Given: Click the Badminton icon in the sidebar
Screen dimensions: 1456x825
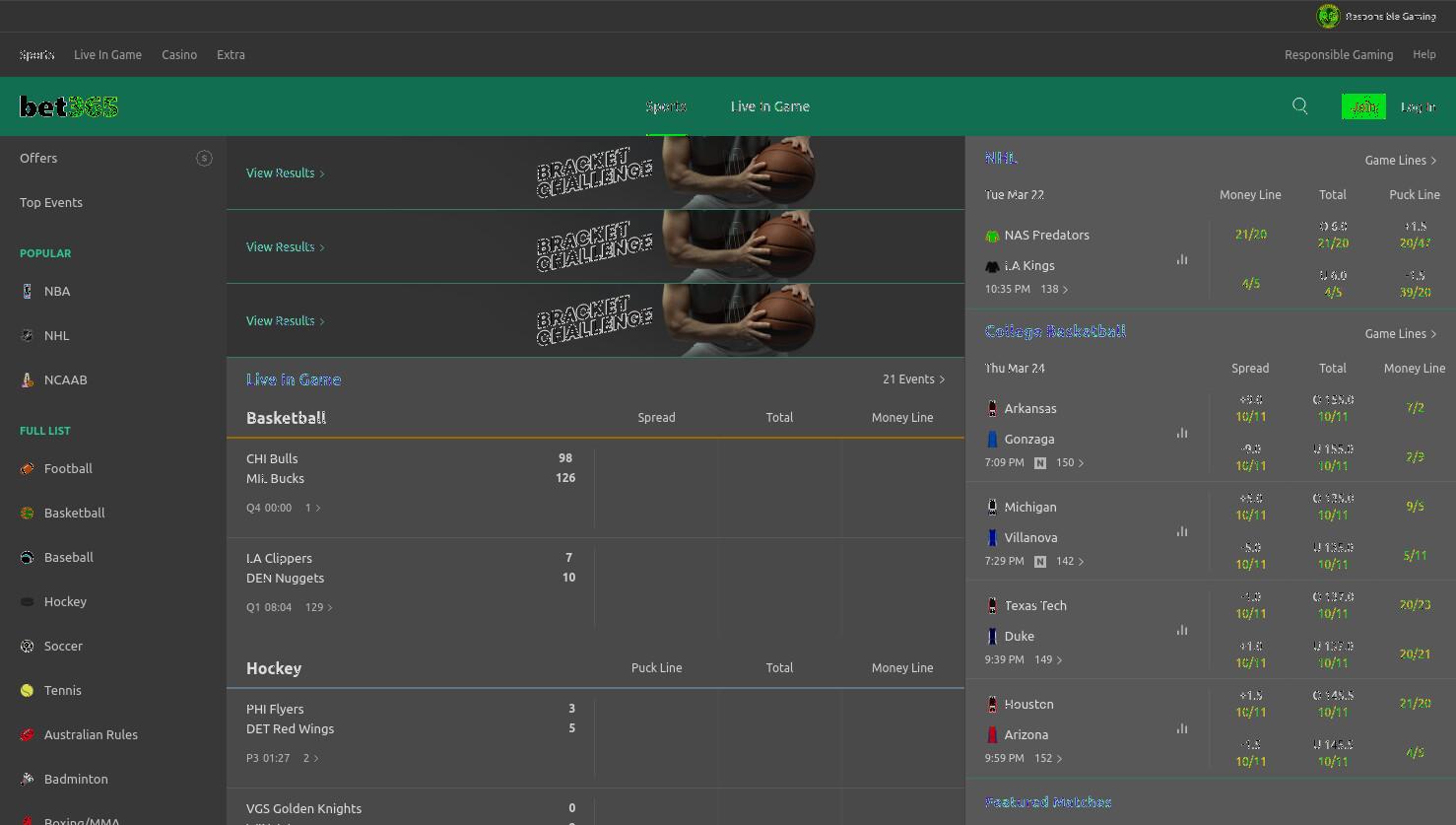Looking at the screenshot, I should click(x=27, y=779).
